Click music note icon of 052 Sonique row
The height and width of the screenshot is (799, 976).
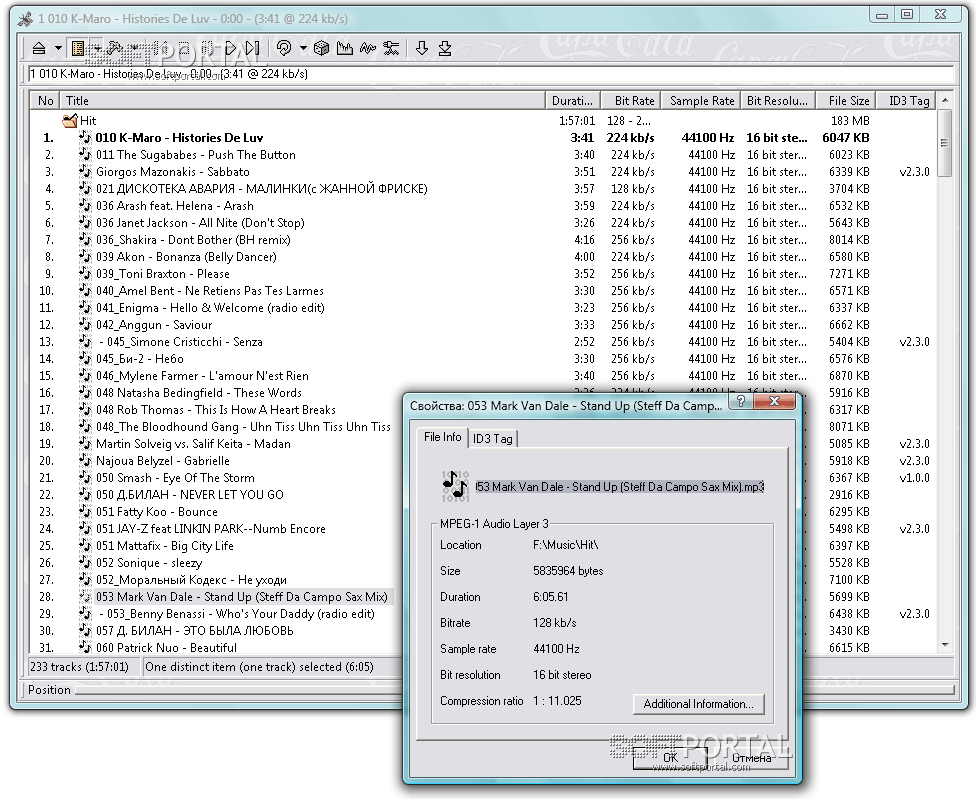point(85,563)
